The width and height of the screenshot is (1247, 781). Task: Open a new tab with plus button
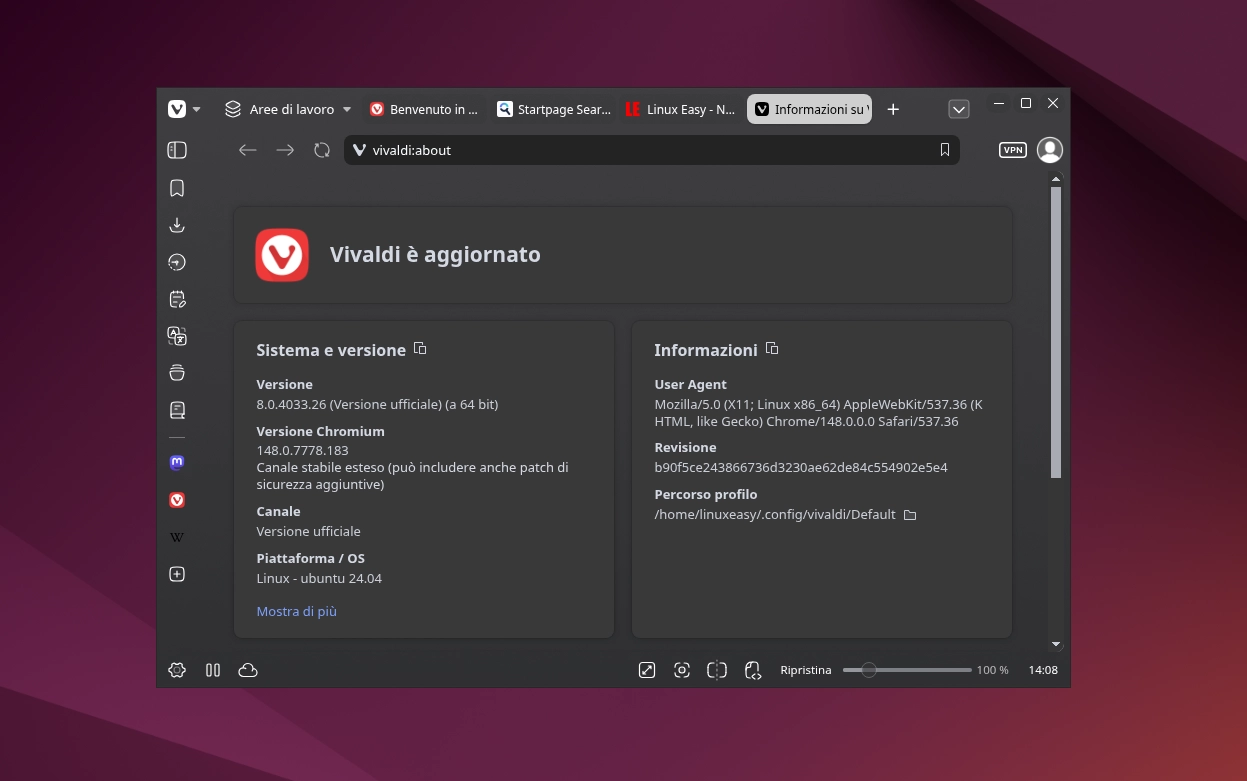(893, 109)
